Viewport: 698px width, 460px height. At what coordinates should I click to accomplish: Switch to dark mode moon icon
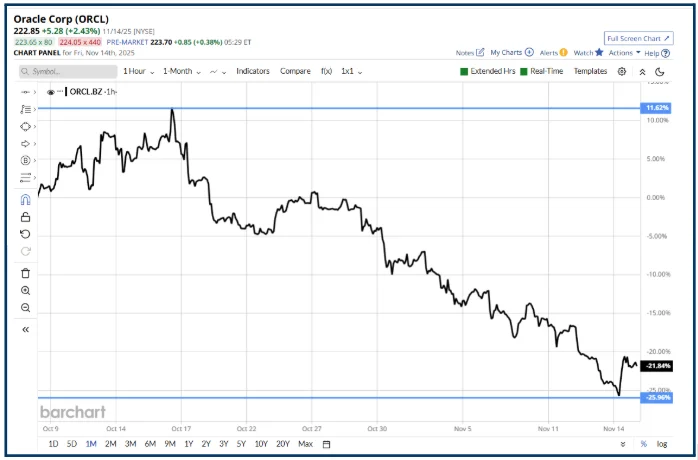660,72
